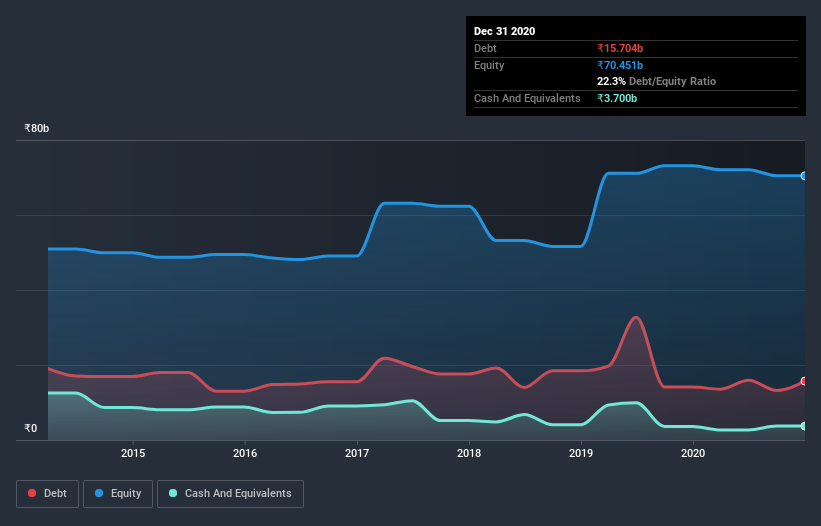Click the 22.3% Debt/Equity Ratio text
The width and height of the screenshot is (821, 526).
[x=657, y=81]
